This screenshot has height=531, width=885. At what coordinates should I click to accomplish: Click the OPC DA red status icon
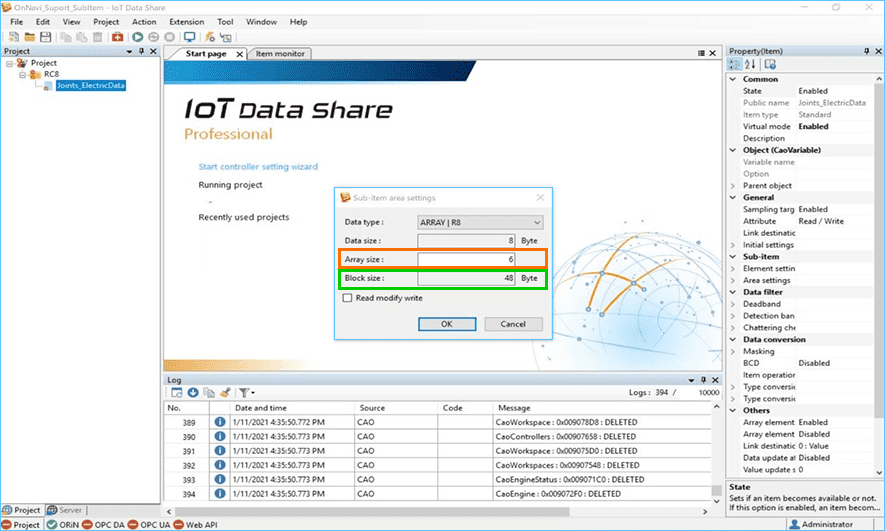click(87, 524)
